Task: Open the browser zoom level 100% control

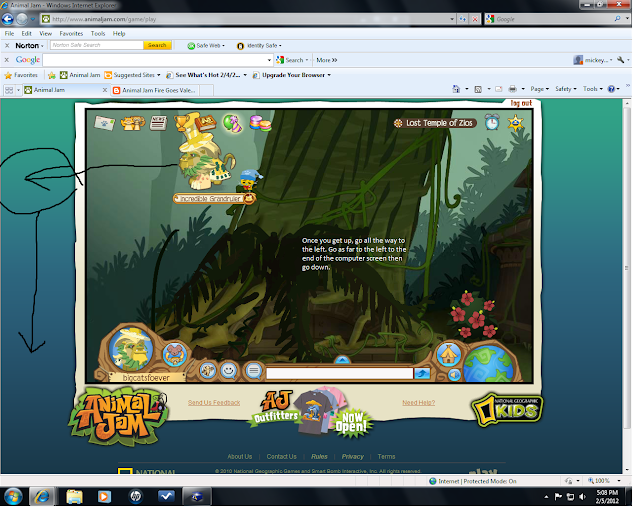Action: click(604, 481)
